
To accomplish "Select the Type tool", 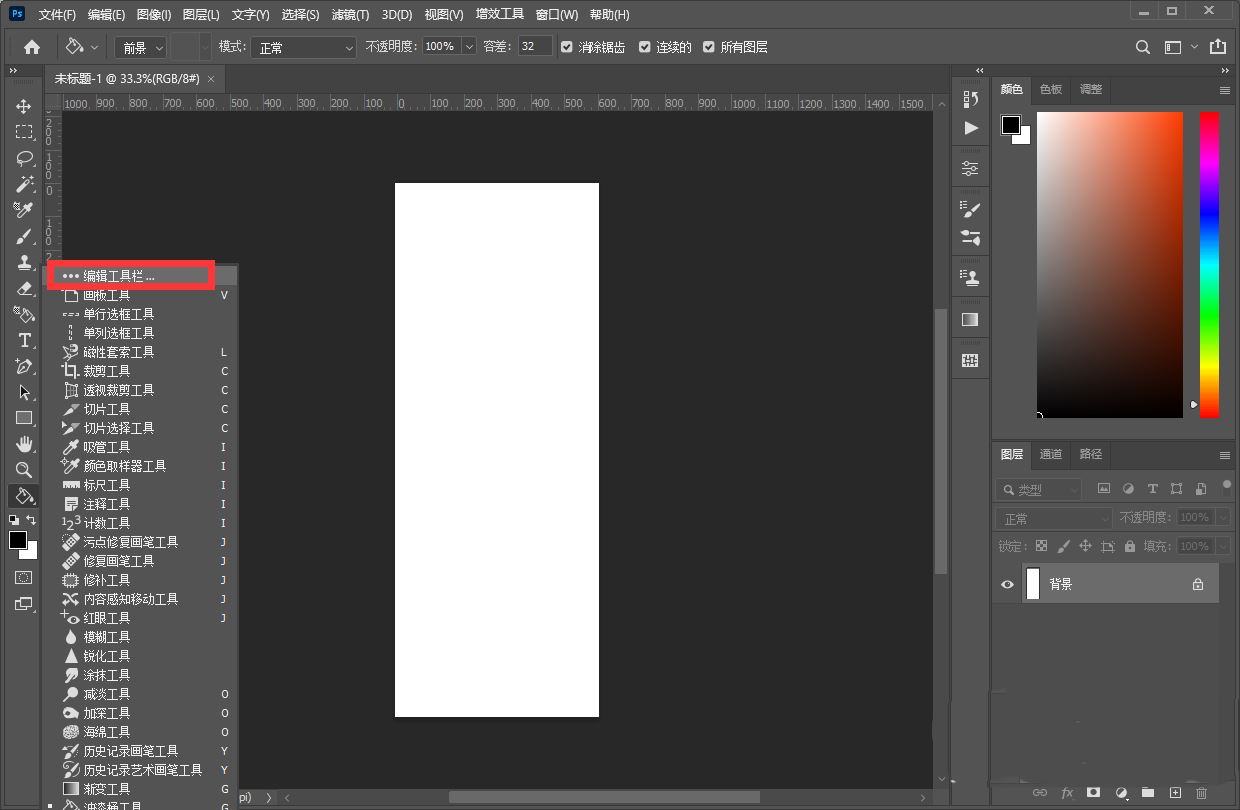I will [x=23, y=340].
